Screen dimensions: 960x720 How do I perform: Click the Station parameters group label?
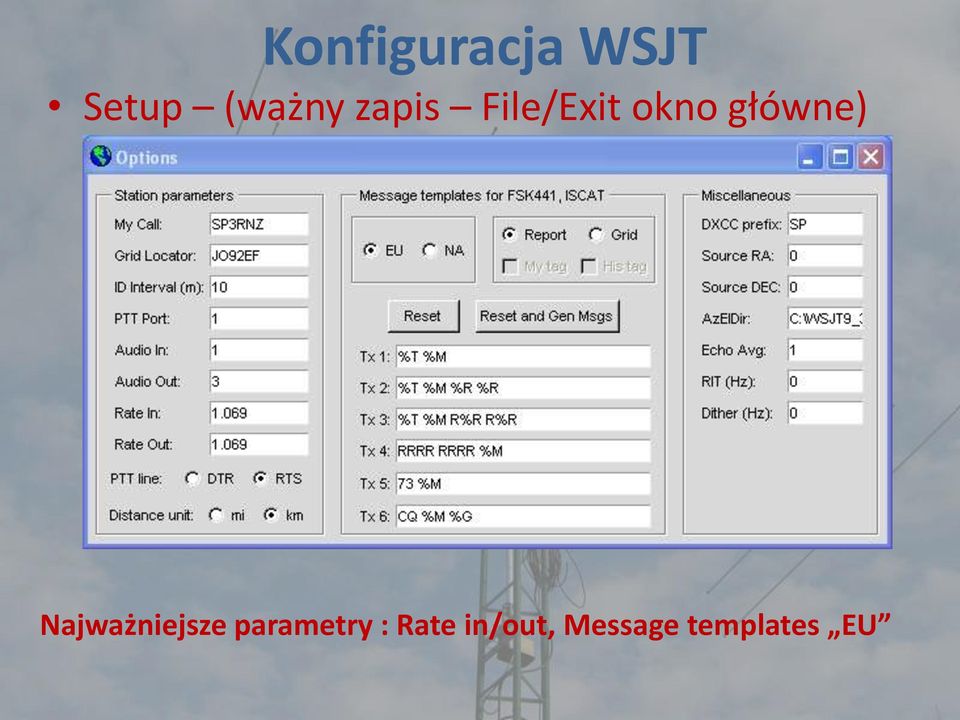(174, 195)
